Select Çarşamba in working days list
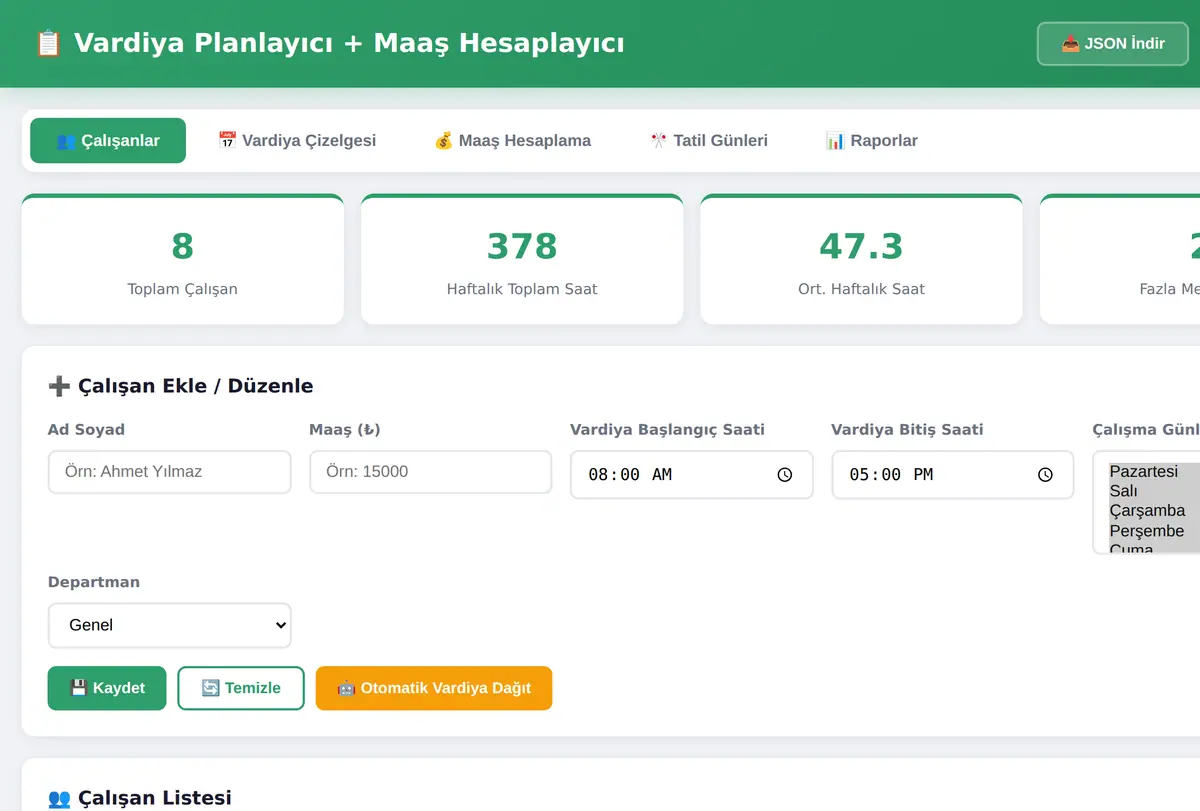This screenshot has height=811, width=1200. click(x=1154, y=511)
